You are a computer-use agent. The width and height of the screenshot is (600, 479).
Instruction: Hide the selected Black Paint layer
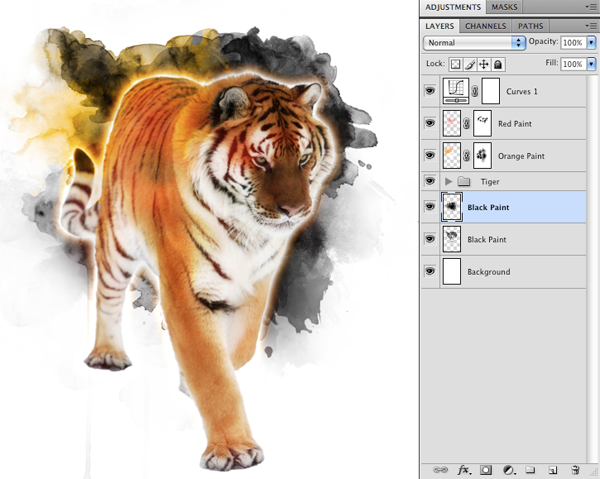pyautogui.click(x=430, y=207)
